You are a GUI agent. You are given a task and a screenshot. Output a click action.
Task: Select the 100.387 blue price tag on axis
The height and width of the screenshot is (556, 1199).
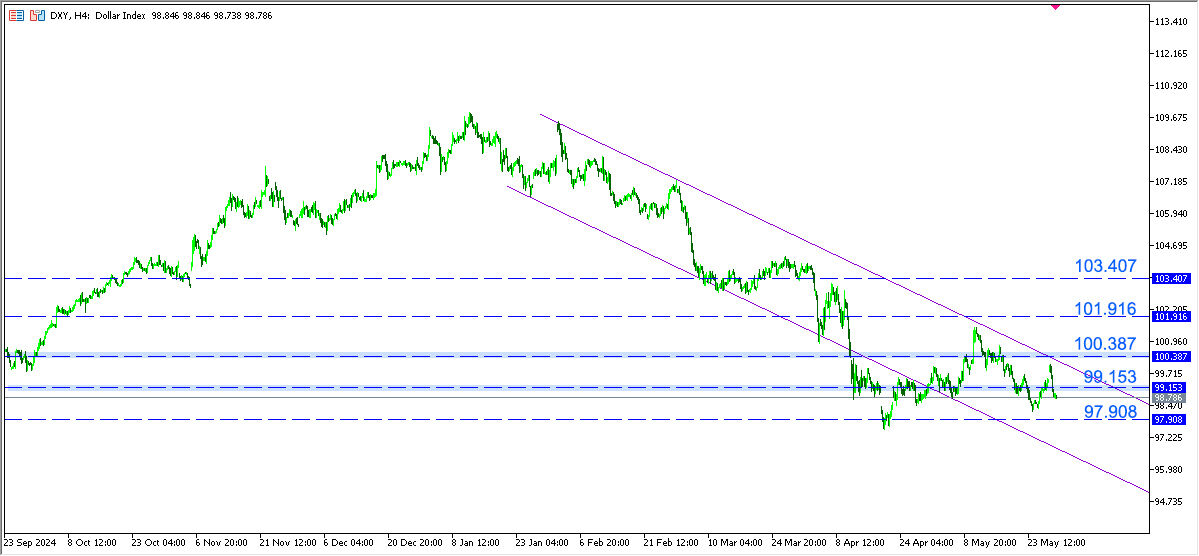click(1169, 357)
